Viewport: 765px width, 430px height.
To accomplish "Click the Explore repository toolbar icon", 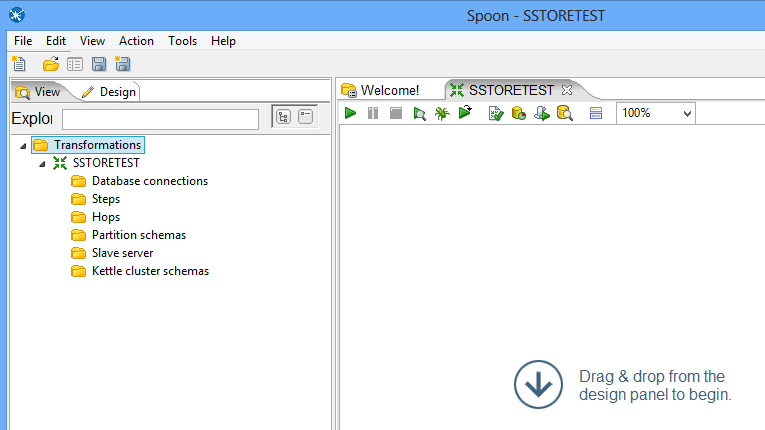I will coord(75,64).
